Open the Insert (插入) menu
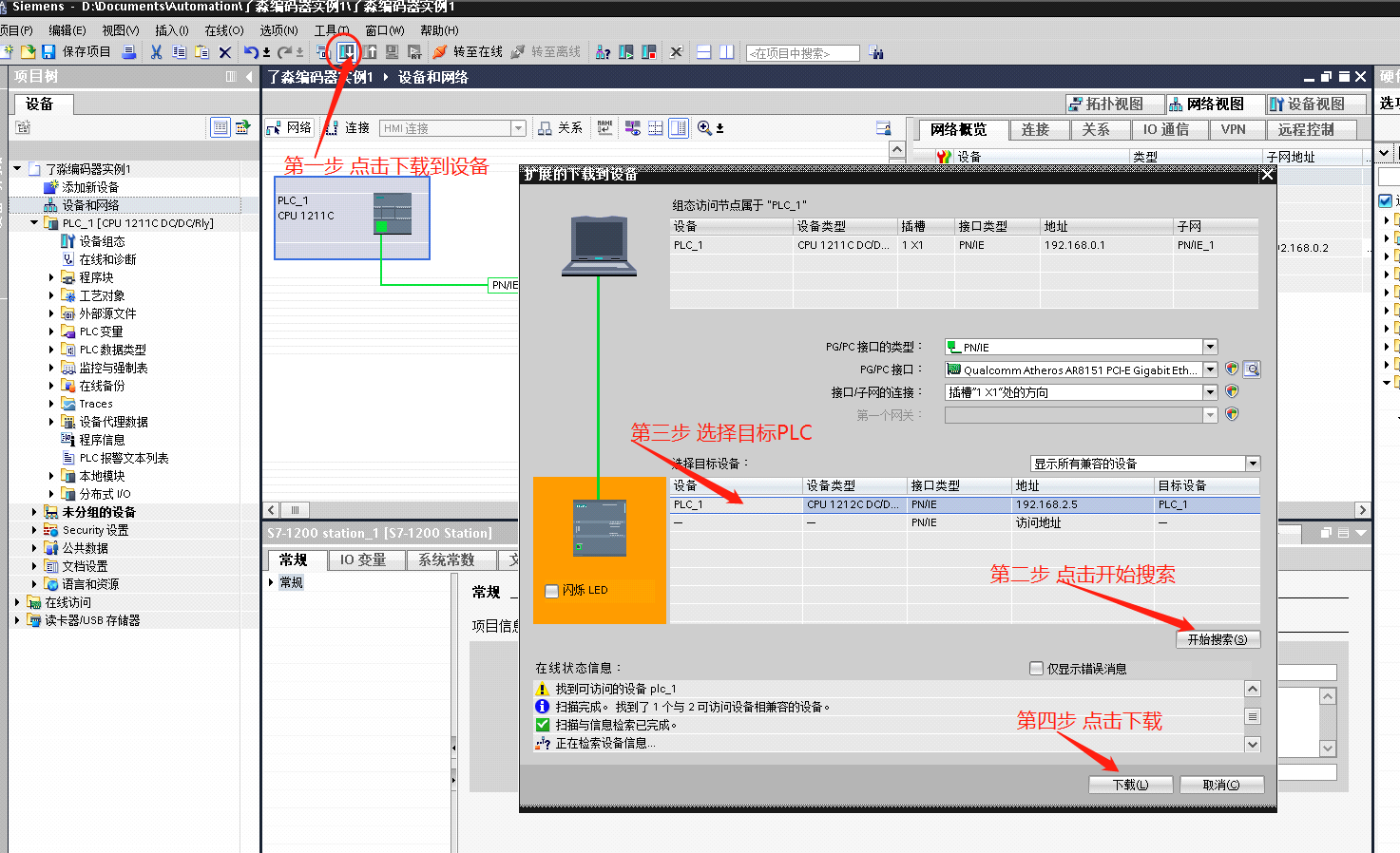Image resolution: width=1400 pixels, height=853 pixels. pyautogui.click(x=171, y=30)
